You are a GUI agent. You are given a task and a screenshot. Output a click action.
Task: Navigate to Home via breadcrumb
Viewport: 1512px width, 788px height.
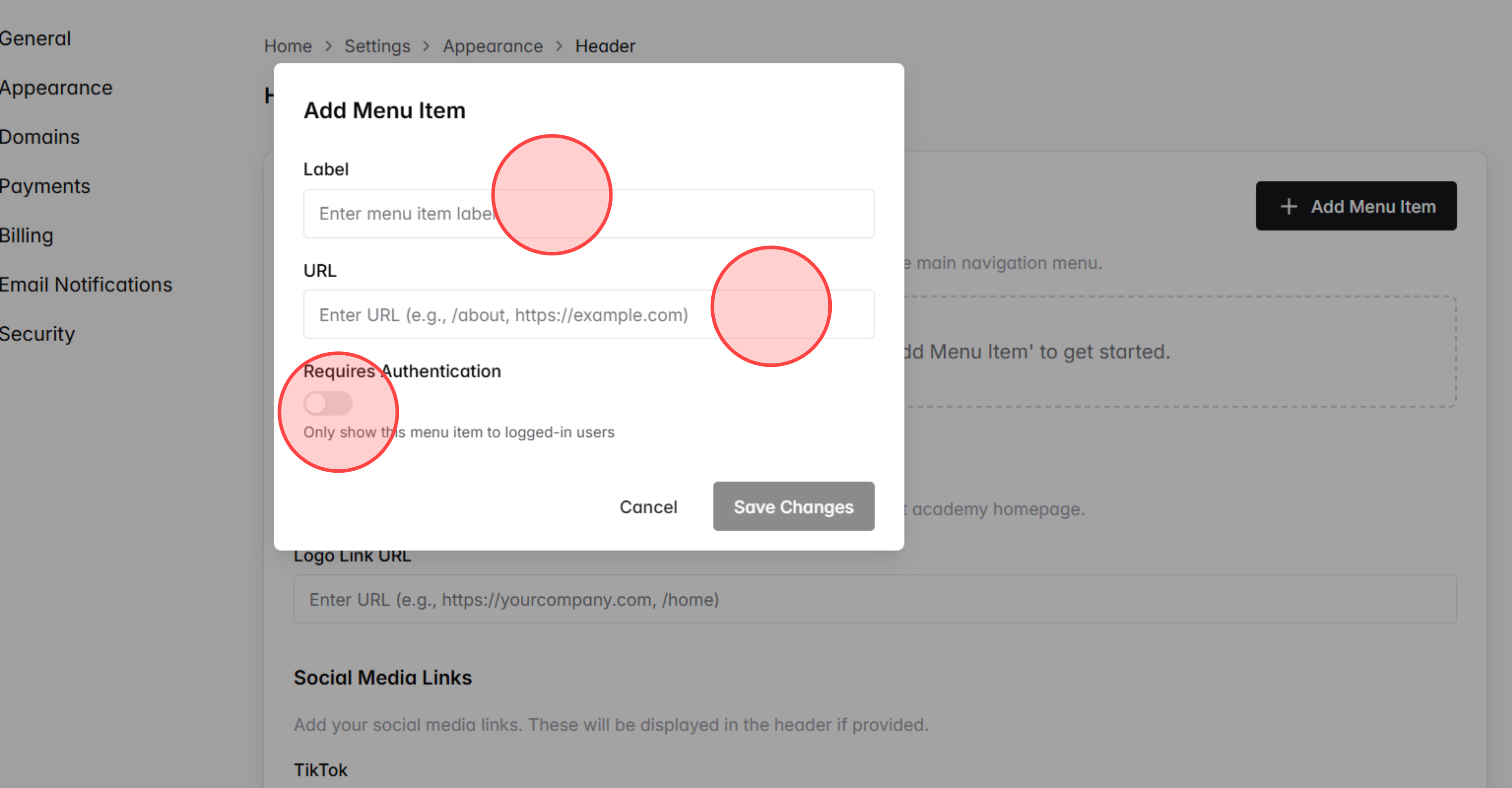(x=288, y=46)
